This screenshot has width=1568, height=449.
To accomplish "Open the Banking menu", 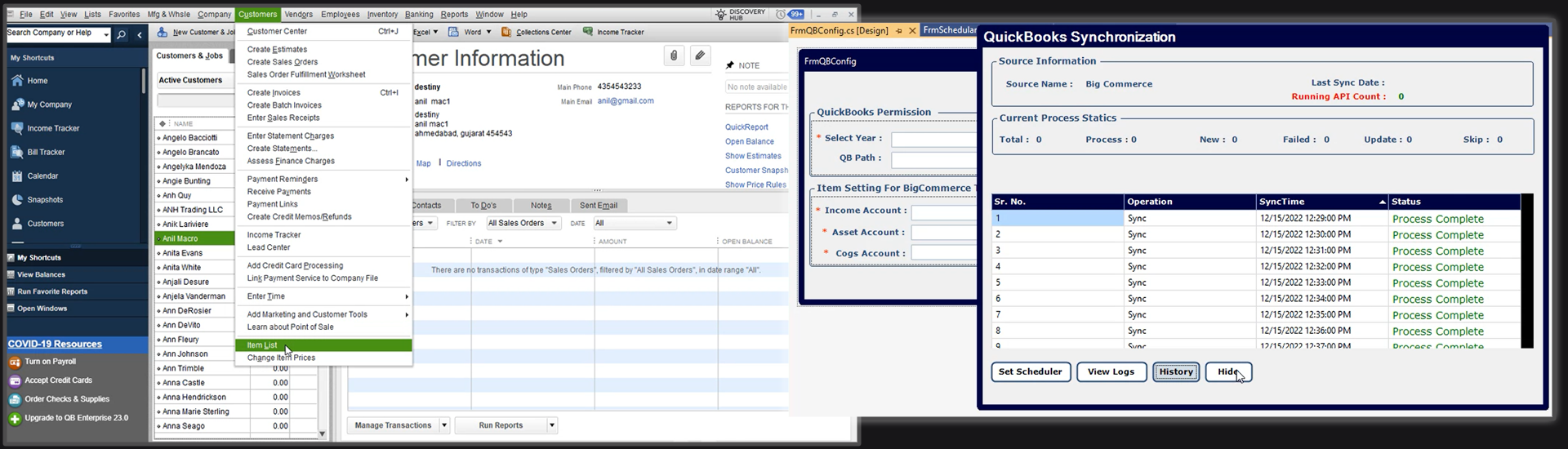I will tap(419, 14).
